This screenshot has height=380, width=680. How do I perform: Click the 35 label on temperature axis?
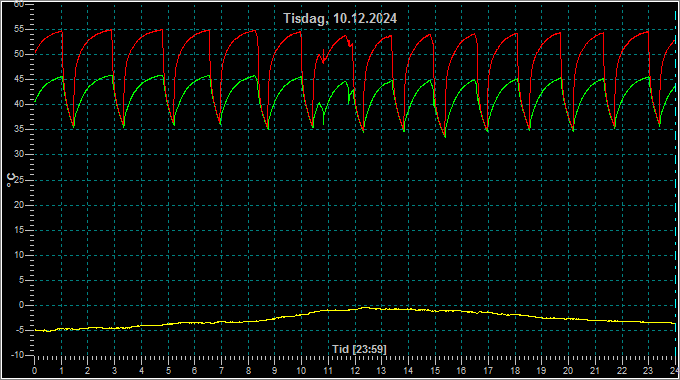tap(19, 129)
